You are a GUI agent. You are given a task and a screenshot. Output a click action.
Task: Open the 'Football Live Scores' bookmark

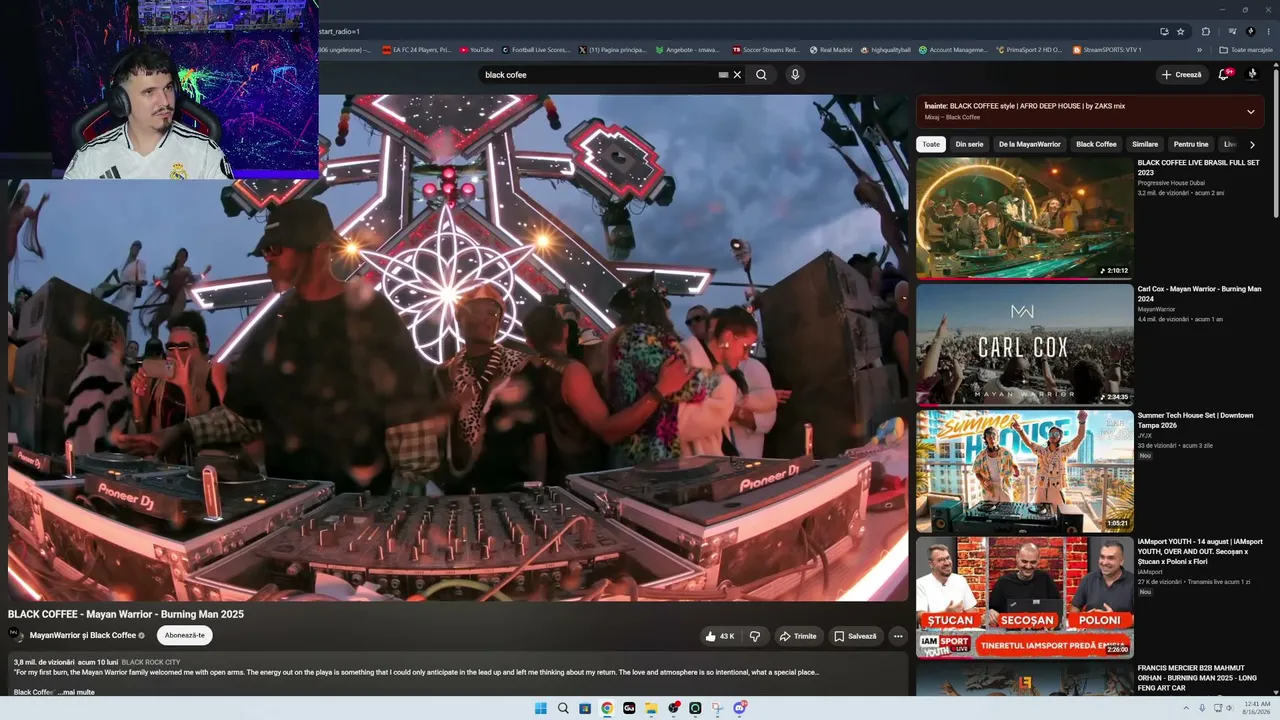pyautogui.click(x=536, y=49)
